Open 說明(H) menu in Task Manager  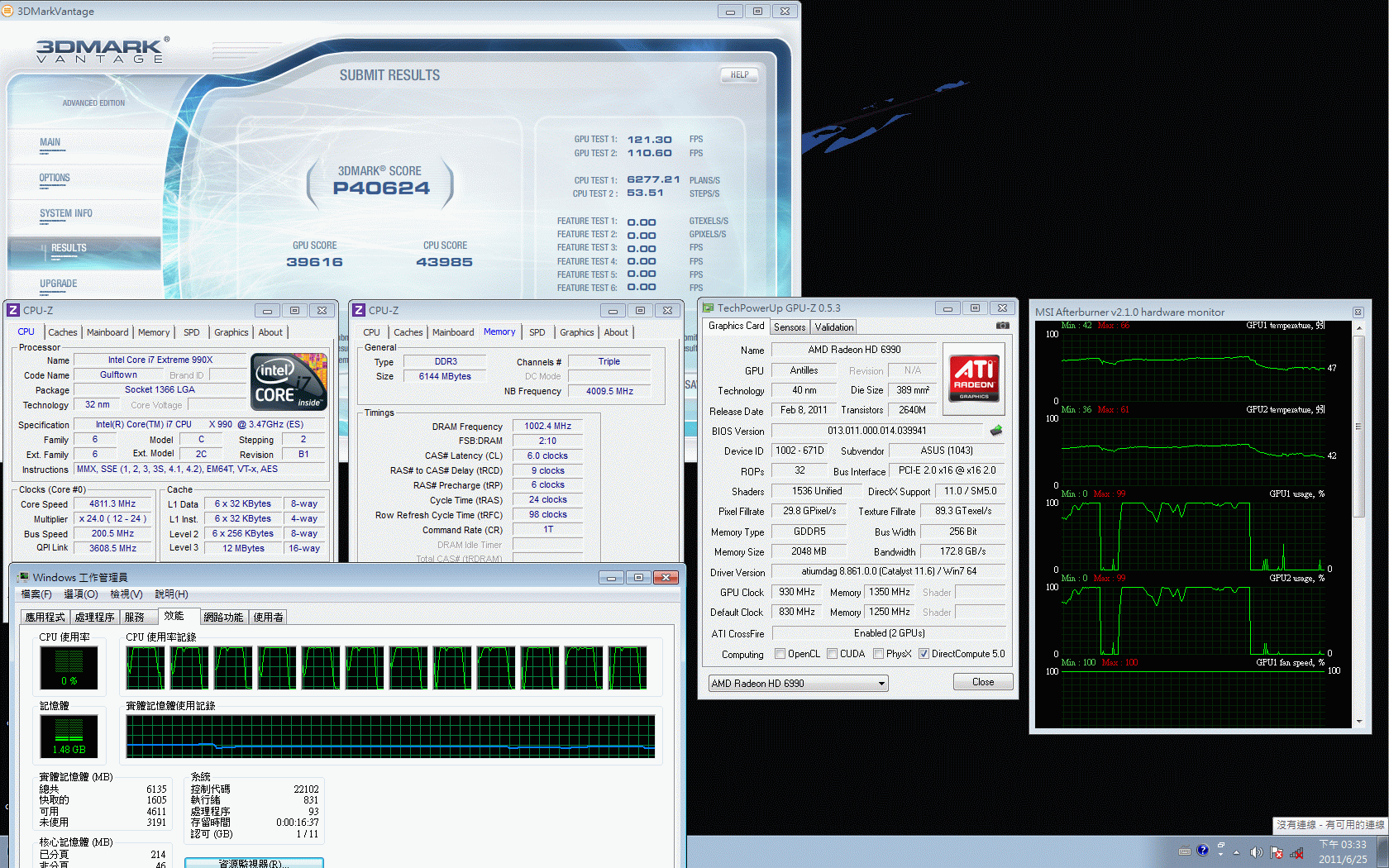click(171, 594)
